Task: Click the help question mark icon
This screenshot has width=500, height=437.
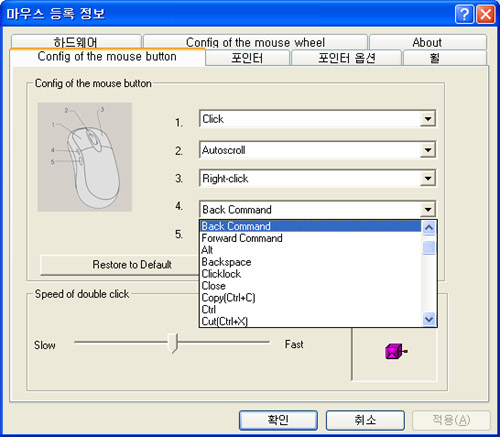Action: pyautogui.click(x=464, y=15)
